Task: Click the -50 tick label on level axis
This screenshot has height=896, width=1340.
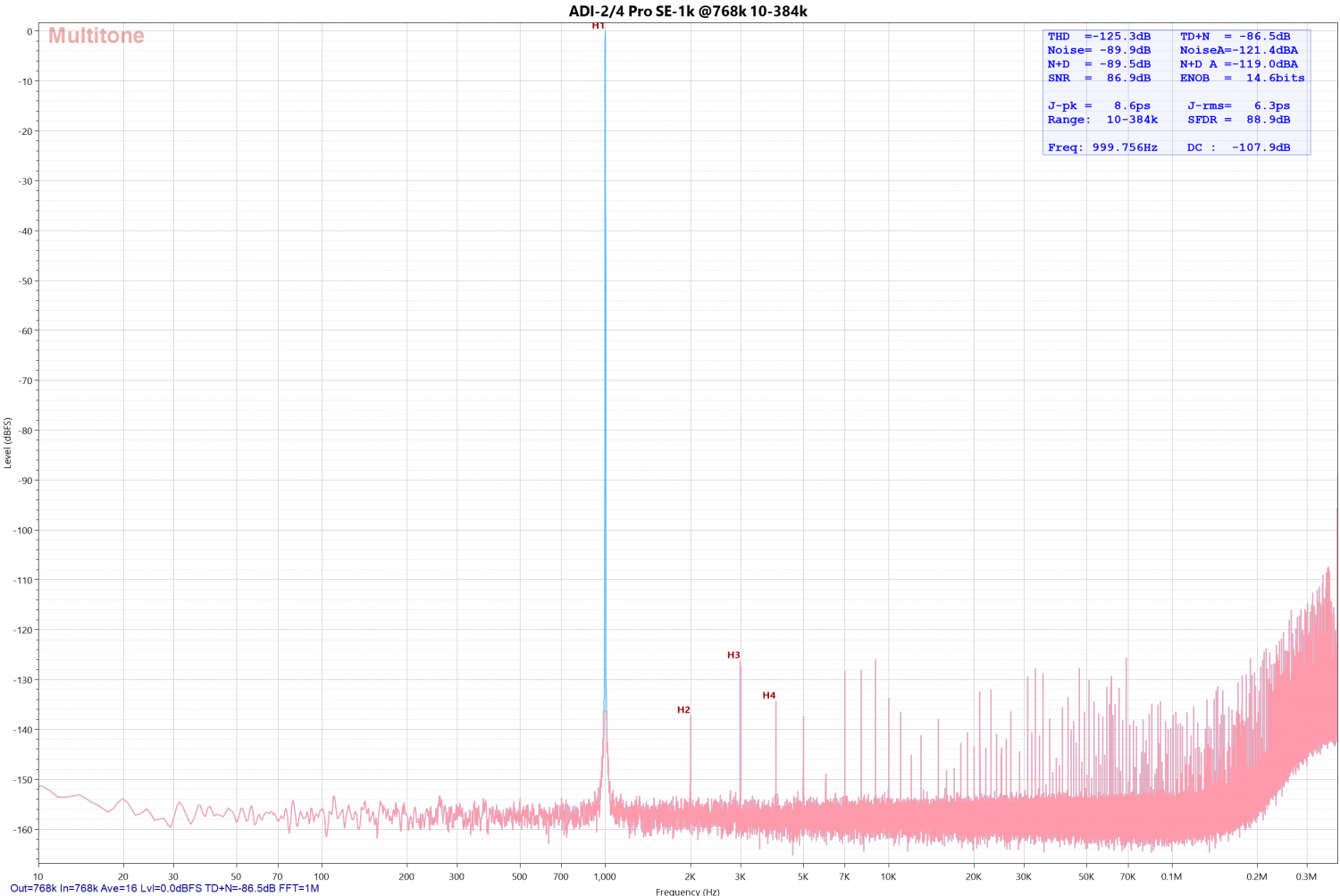Action: 26,281
